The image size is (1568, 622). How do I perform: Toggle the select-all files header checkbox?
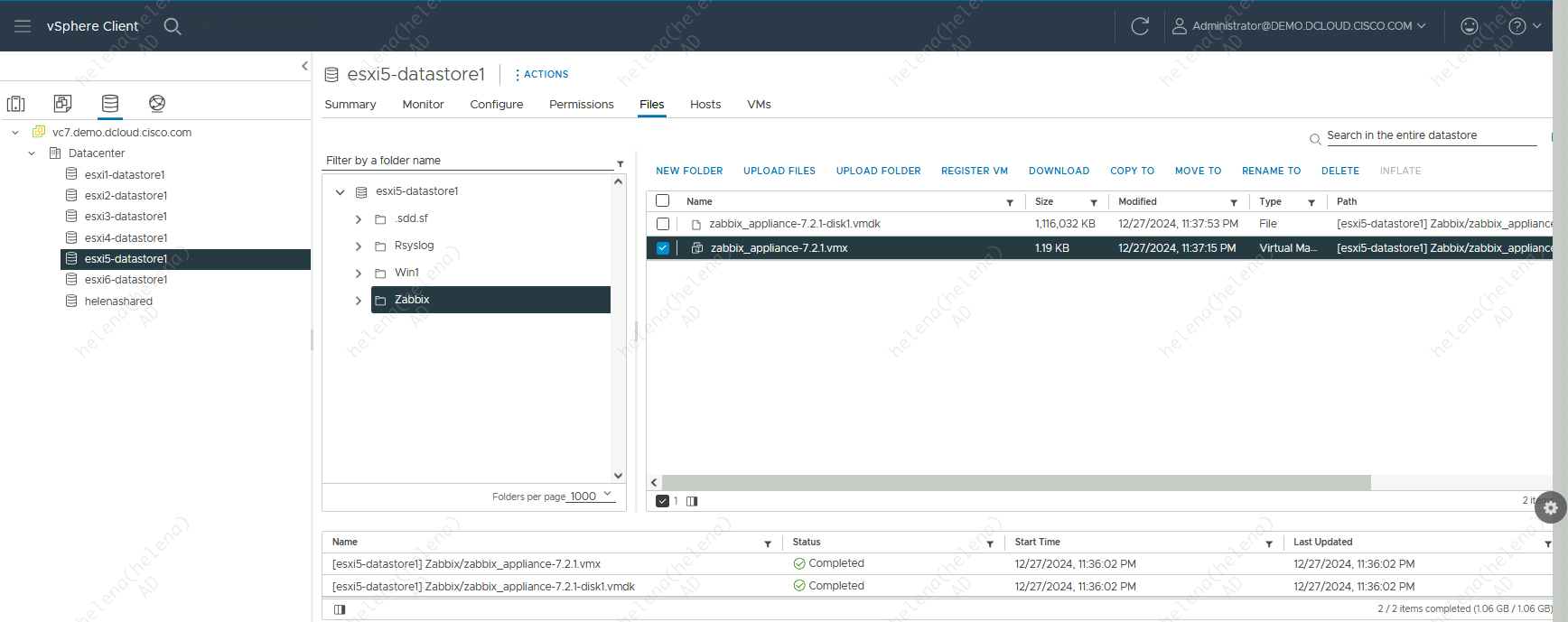[663, 201]
